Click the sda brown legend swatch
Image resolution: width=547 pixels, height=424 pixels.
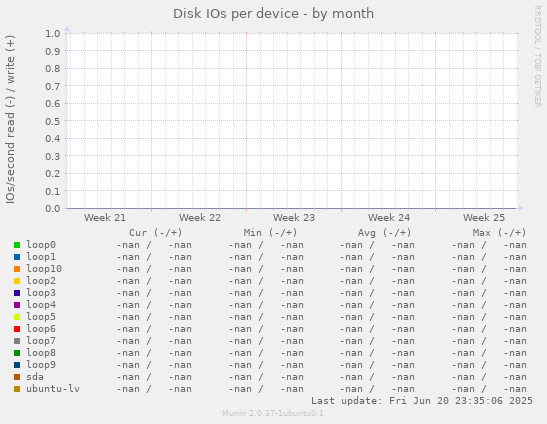tap(17, 377)
